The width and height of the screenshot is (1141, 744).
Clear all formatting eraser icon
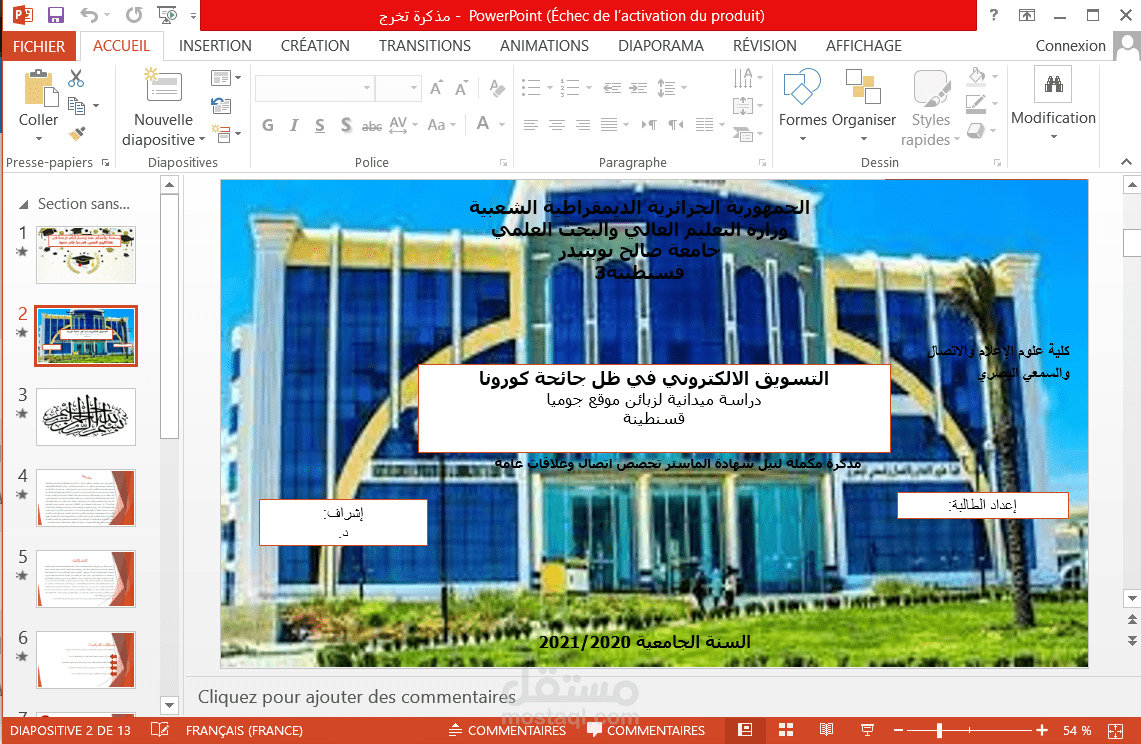(x=497, y=88)
